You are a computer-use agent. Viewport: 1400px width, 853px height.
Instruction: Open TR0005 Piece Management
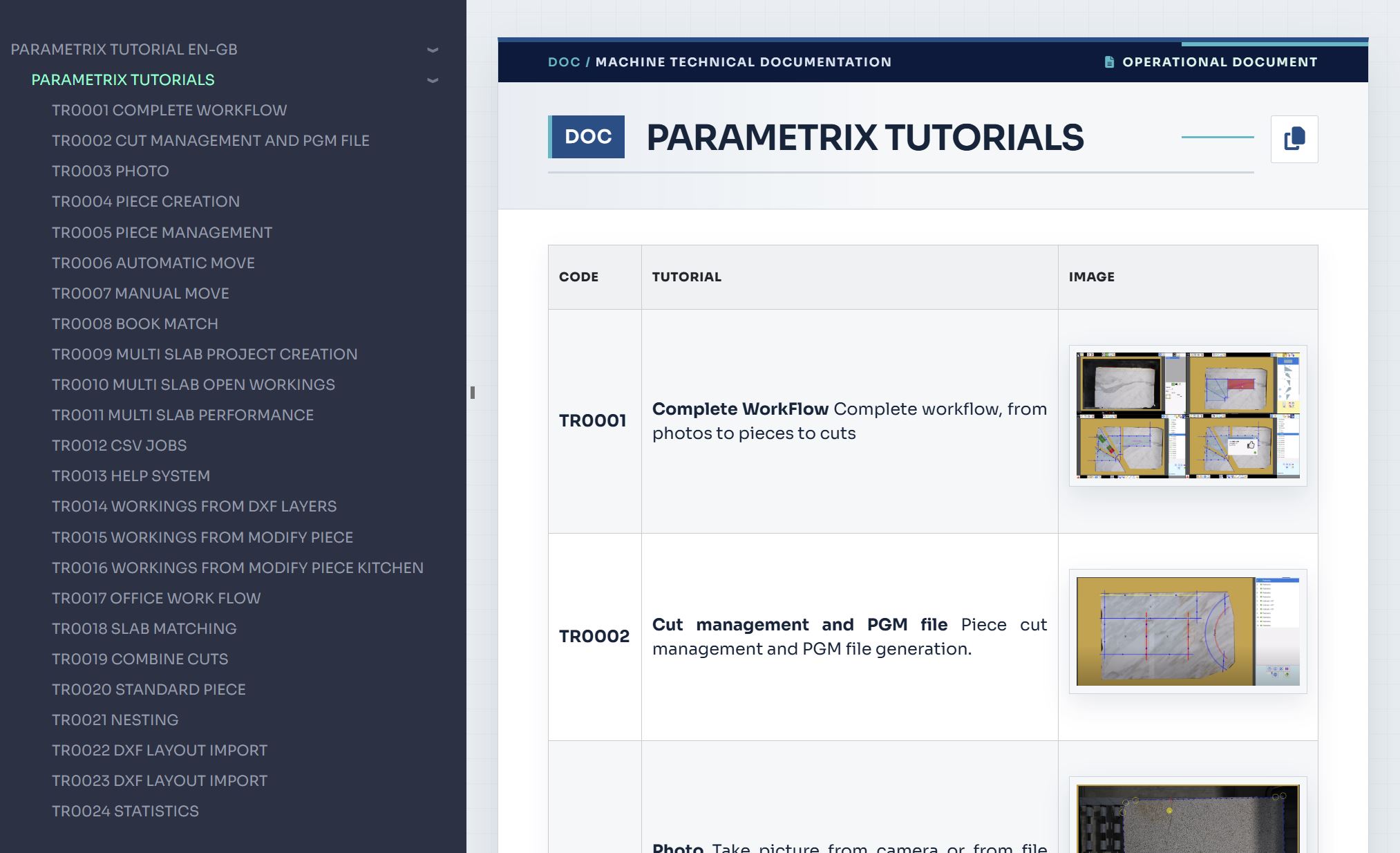pos(162,233)
